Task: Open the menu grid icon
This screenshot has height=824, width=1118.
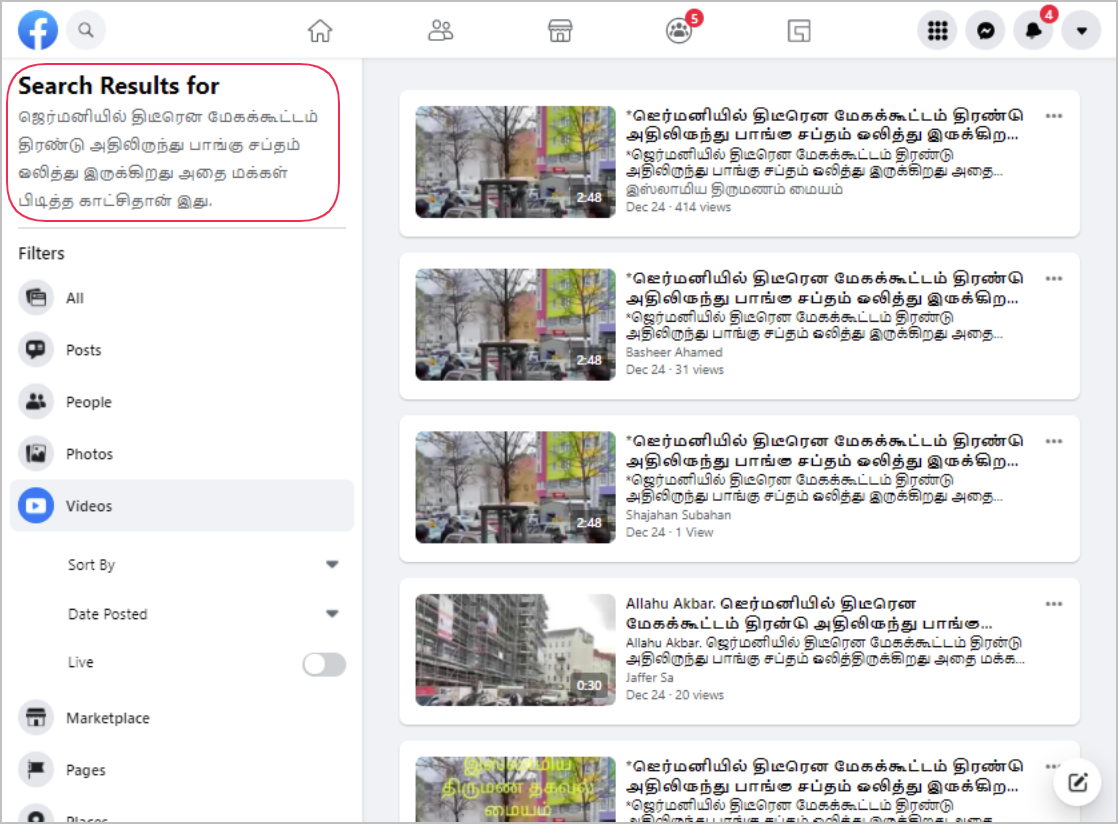Action: [937, 31]
